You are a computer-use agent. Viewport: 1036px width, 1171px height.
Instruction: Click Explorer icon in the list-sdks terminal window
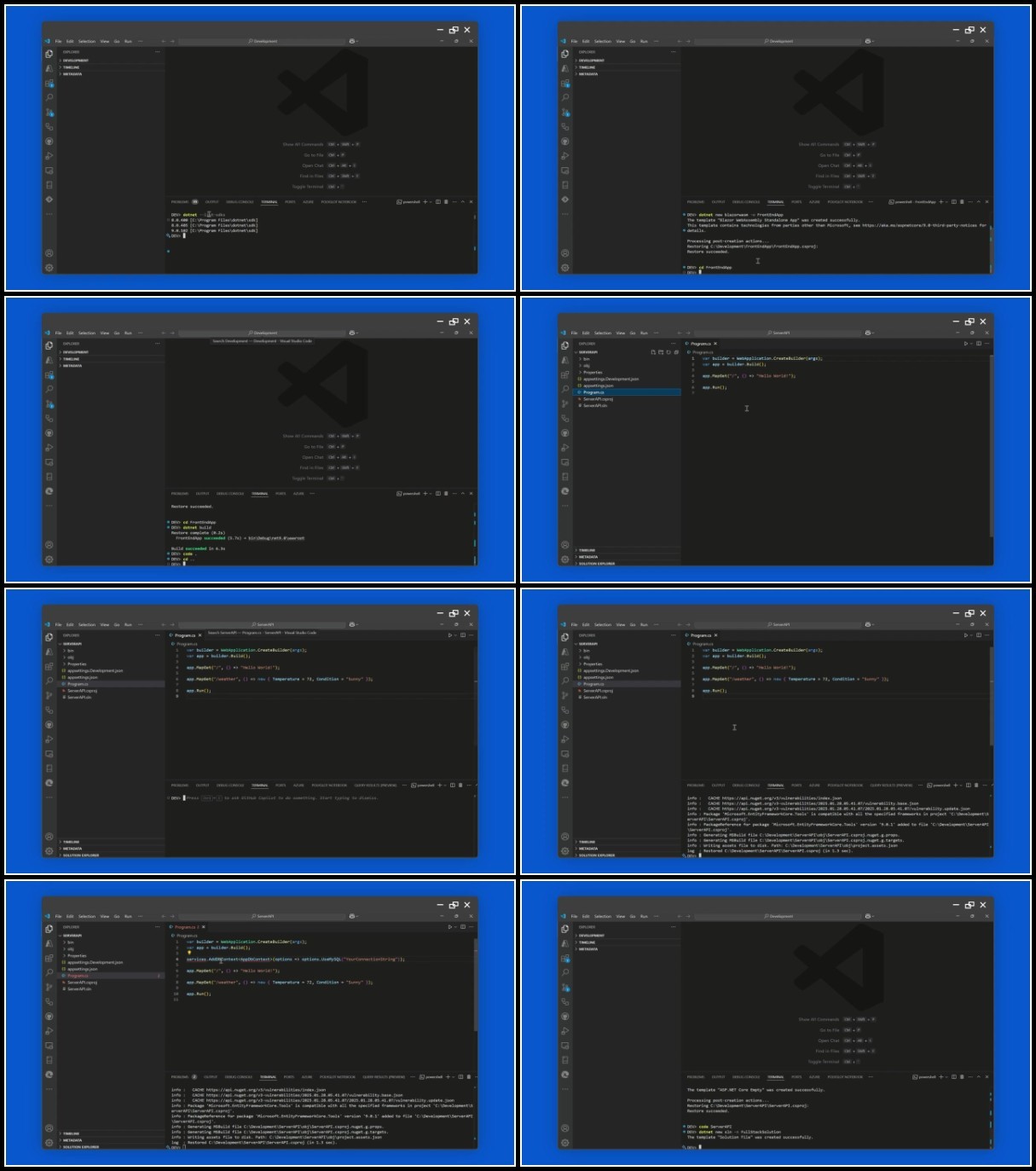point(49,54)
